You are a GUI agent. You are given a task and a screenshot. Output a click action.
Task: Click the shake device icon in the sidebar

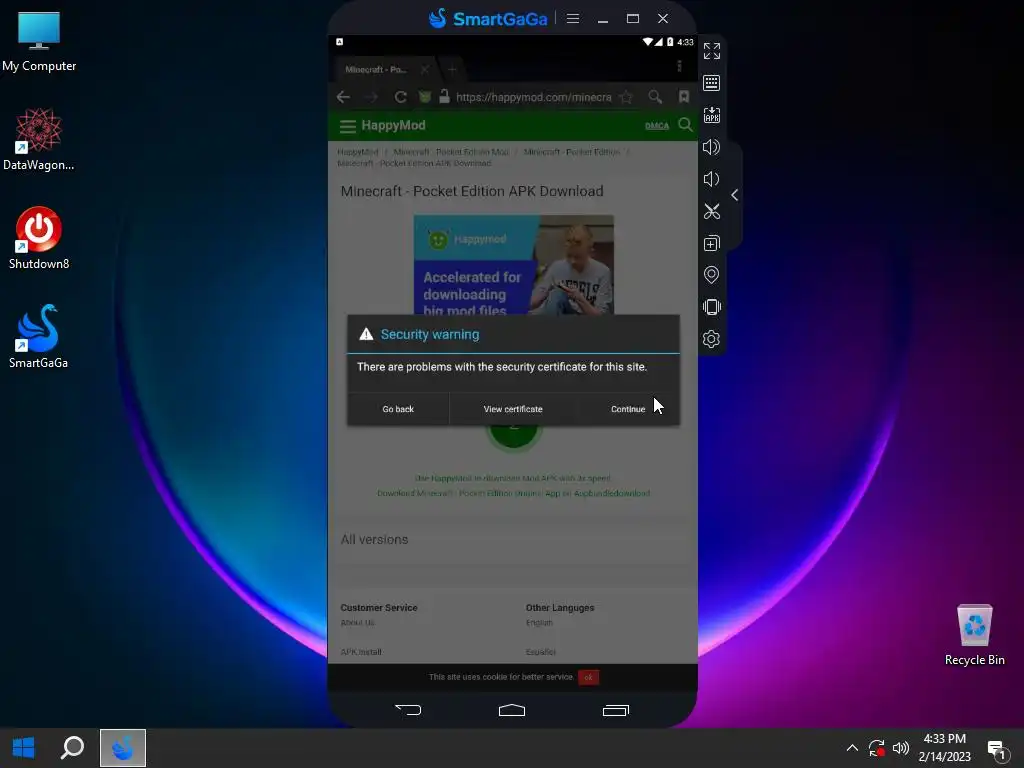711,307
